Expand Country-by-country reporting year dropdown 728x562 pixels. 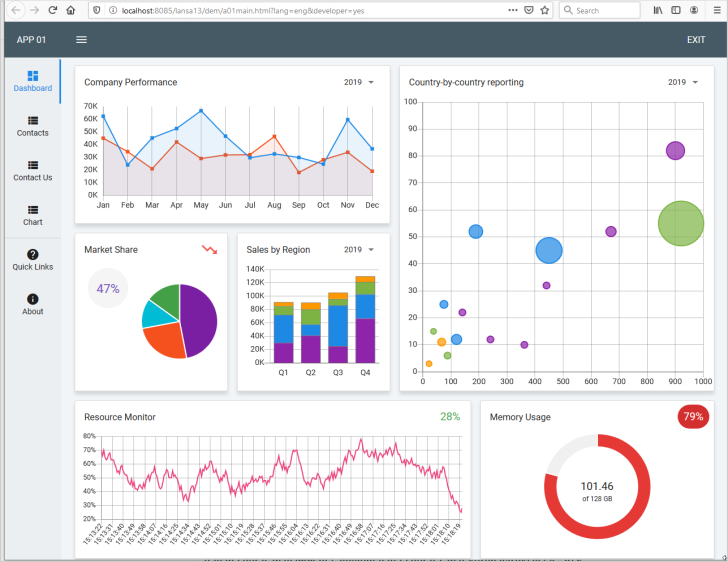click(683, 82)
